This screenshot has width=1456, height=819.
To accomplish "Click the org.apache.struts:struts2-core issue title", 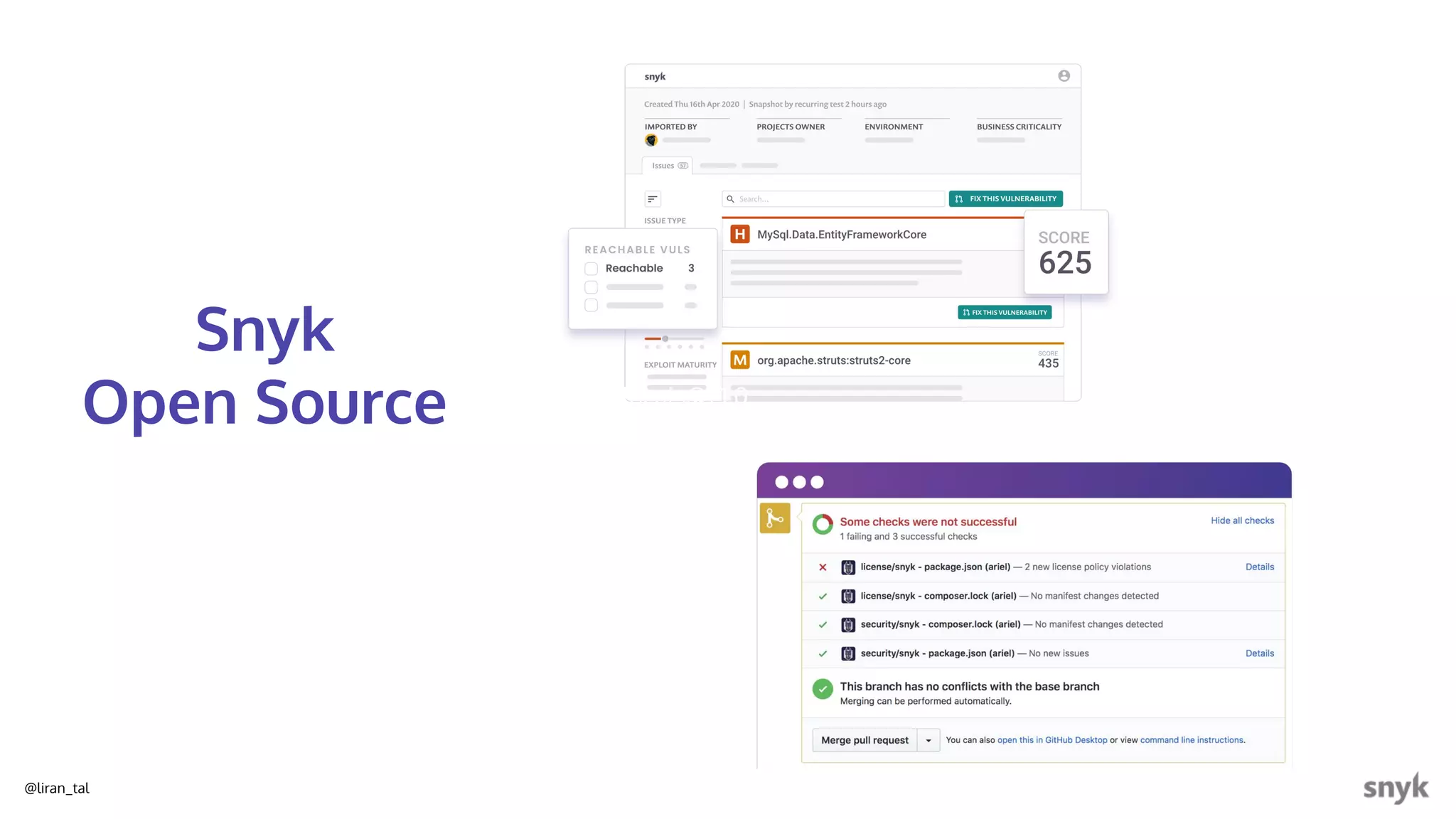I will click(834, 360).
